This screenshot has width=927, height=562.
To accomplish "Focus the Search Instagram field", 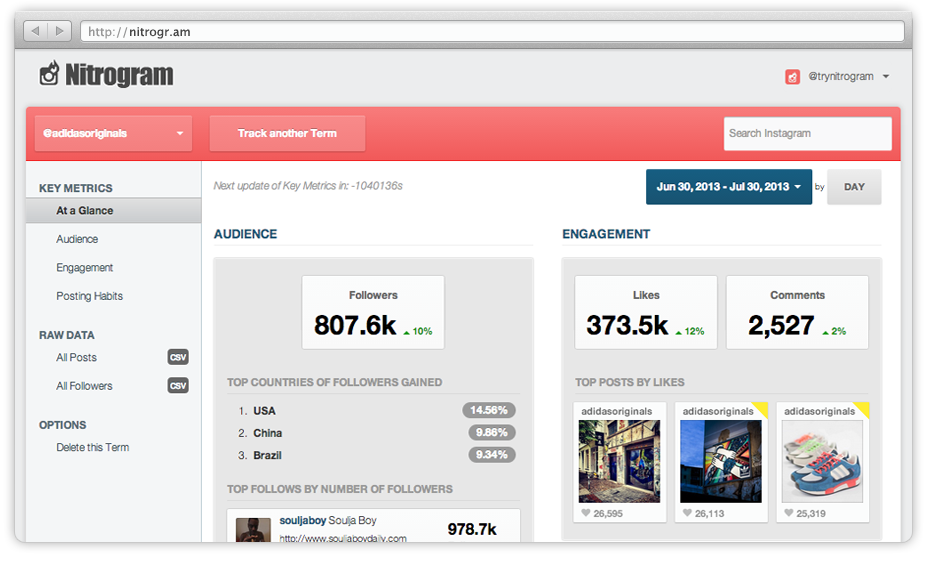I will [x=807, y=133].
